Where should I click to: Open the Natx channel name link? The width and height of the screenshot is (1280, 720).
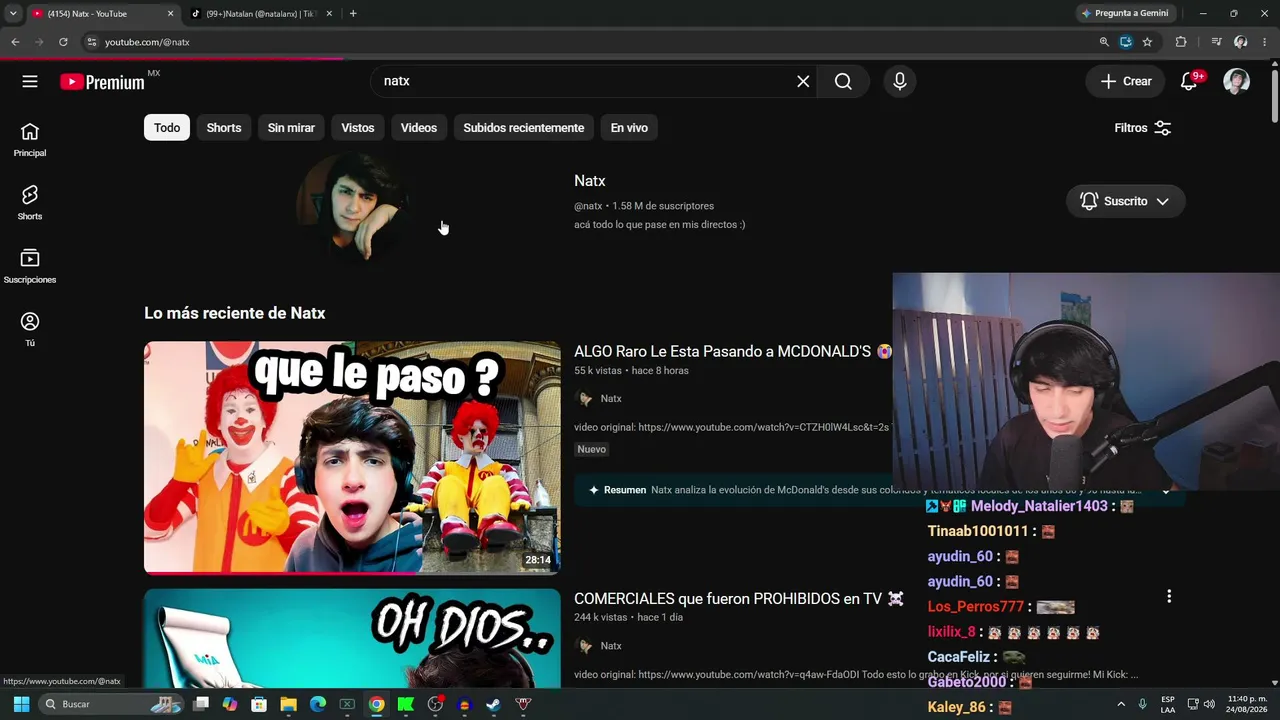click(x=590, y=181)
